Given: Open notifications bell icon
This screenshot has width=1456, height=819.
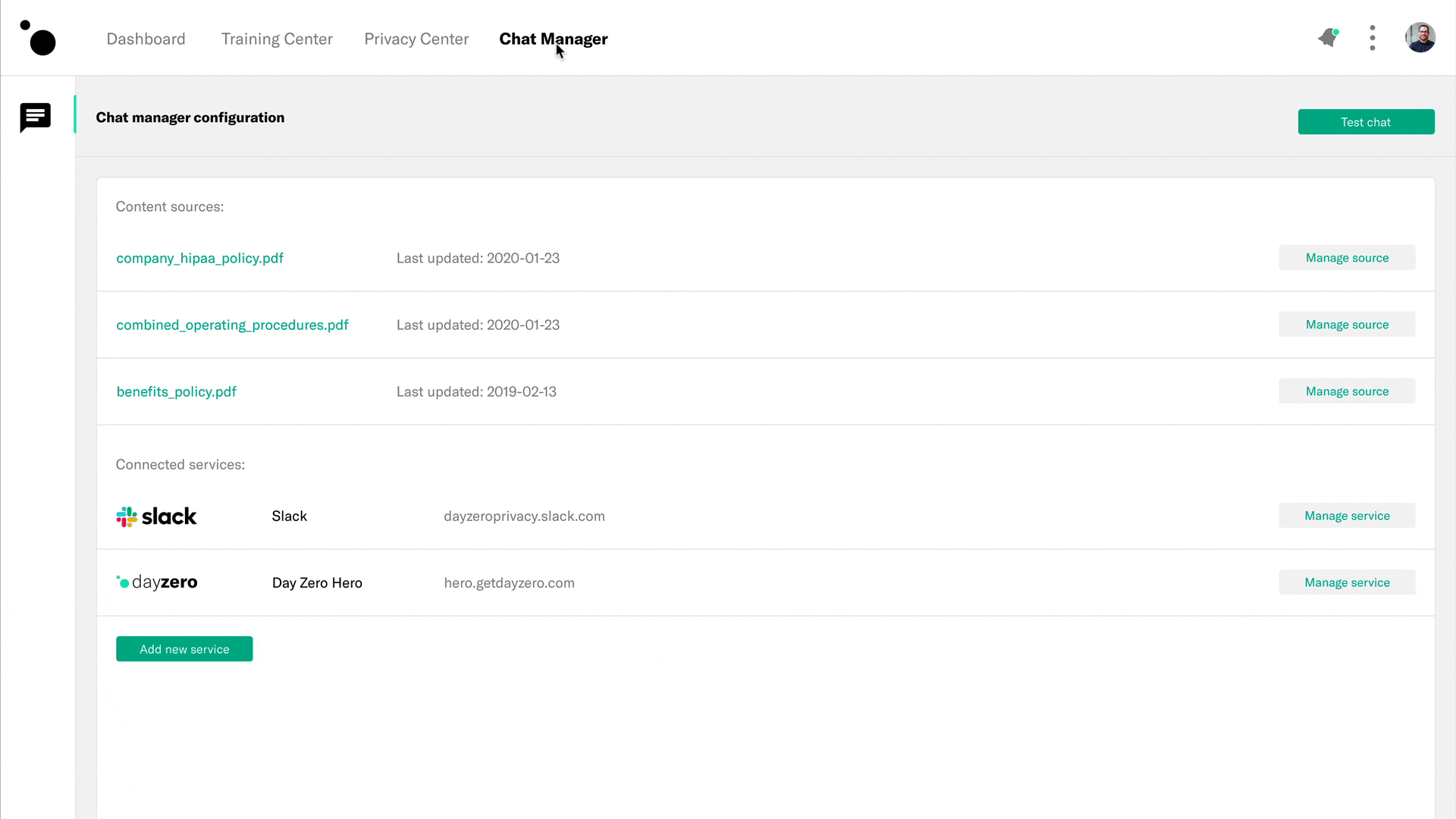Looking at the screenshot, I should (1328, 38).
